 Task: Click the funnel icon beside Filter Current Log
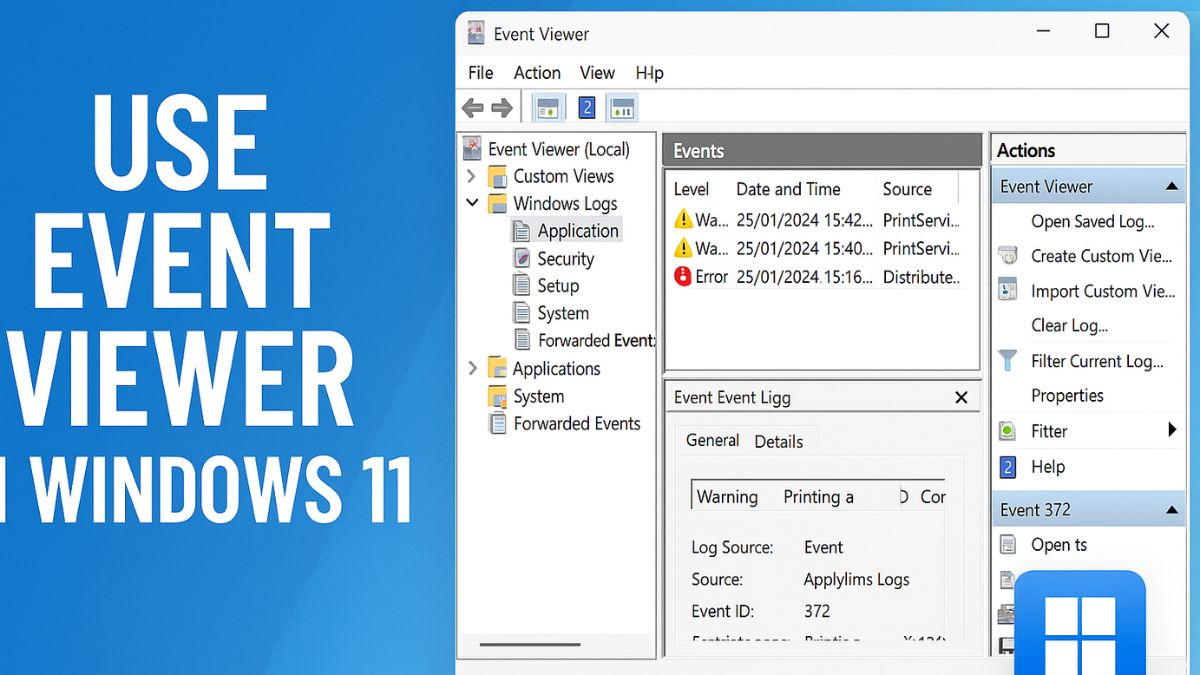pyautogui.click(x=1008, y=360)
